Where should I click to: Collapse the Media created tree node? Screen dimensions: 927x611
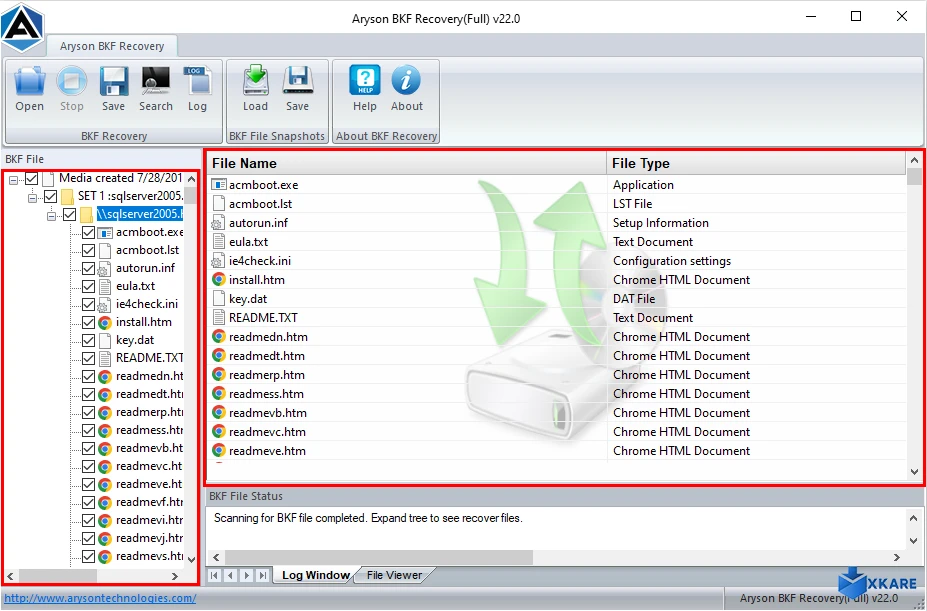tap(14, 179)
